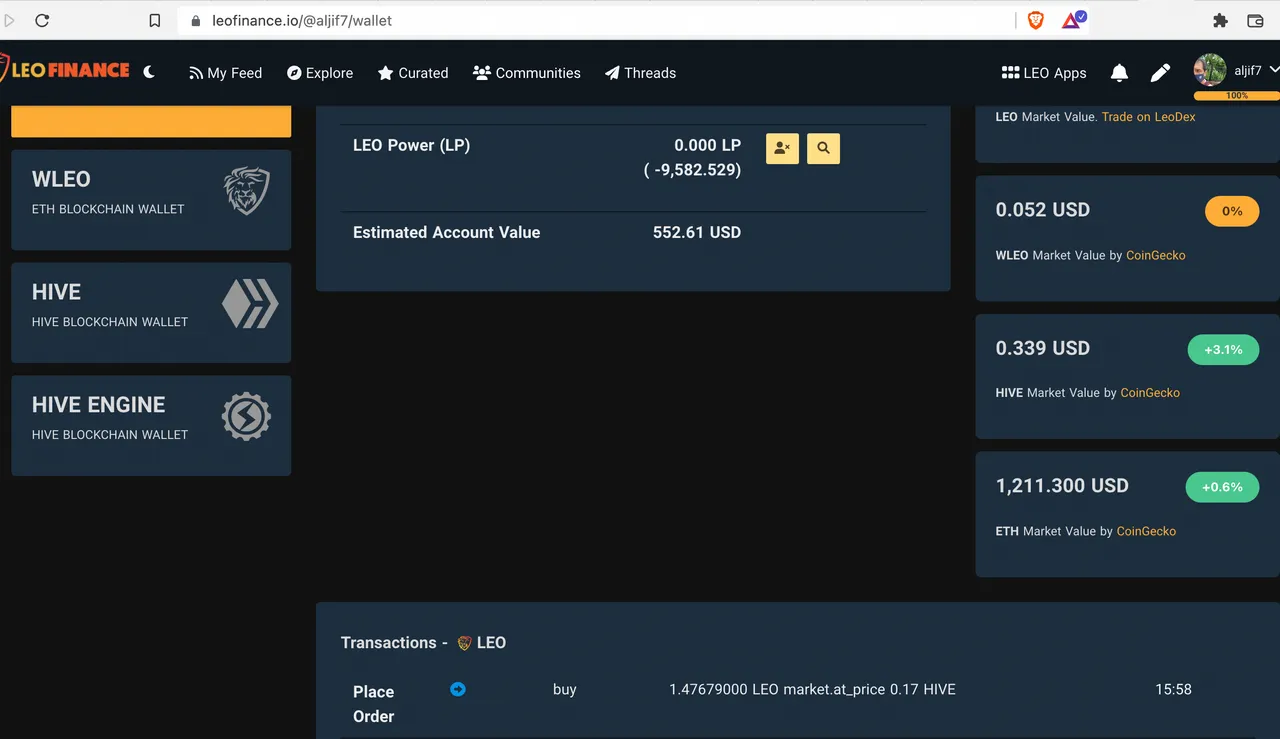The image size is (1280, 739).
Task: Select the LEO Power (LP) label
Action: tap(411, 145)
